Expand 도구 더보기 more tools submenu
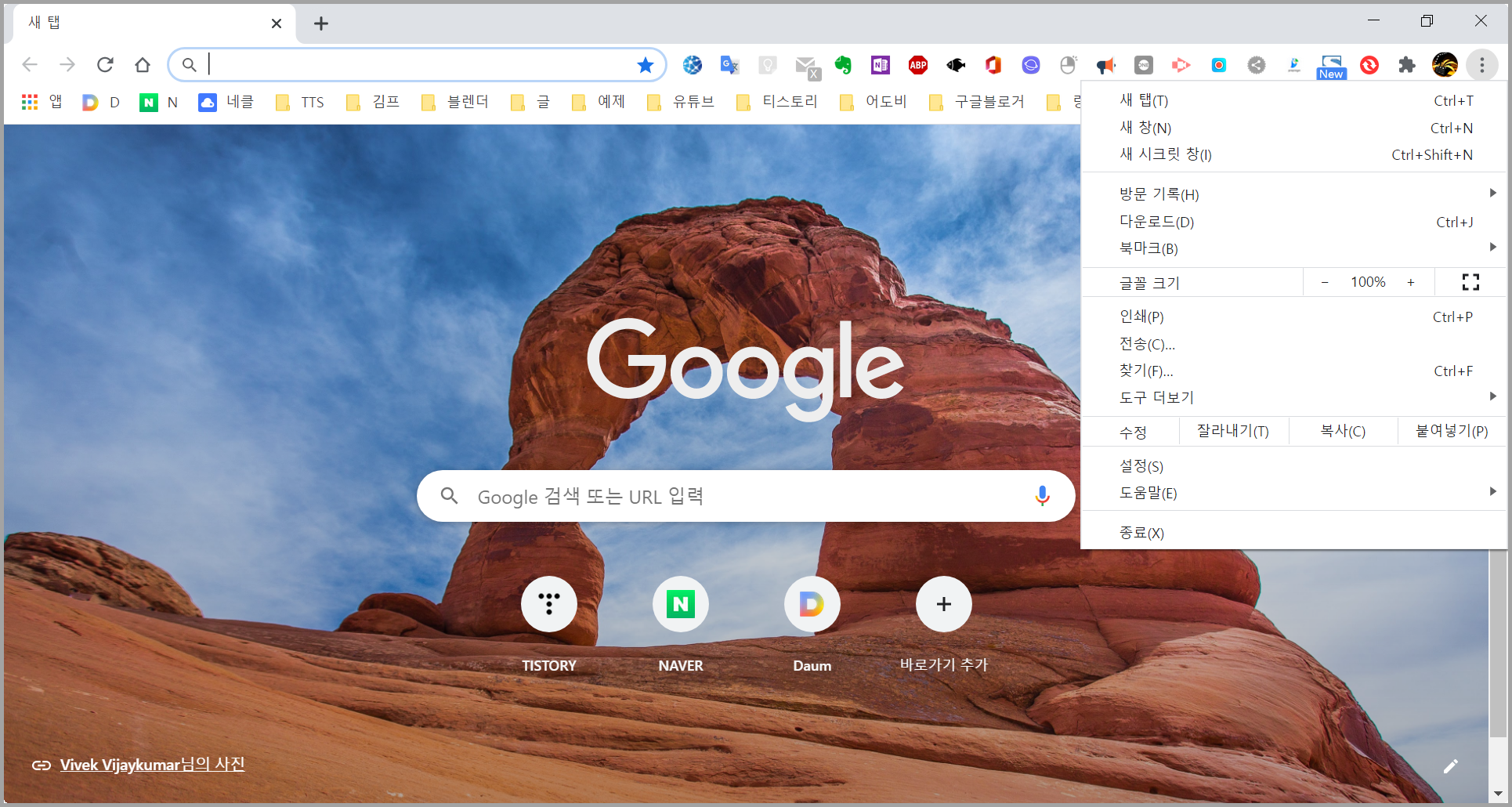 point(1293,397)
